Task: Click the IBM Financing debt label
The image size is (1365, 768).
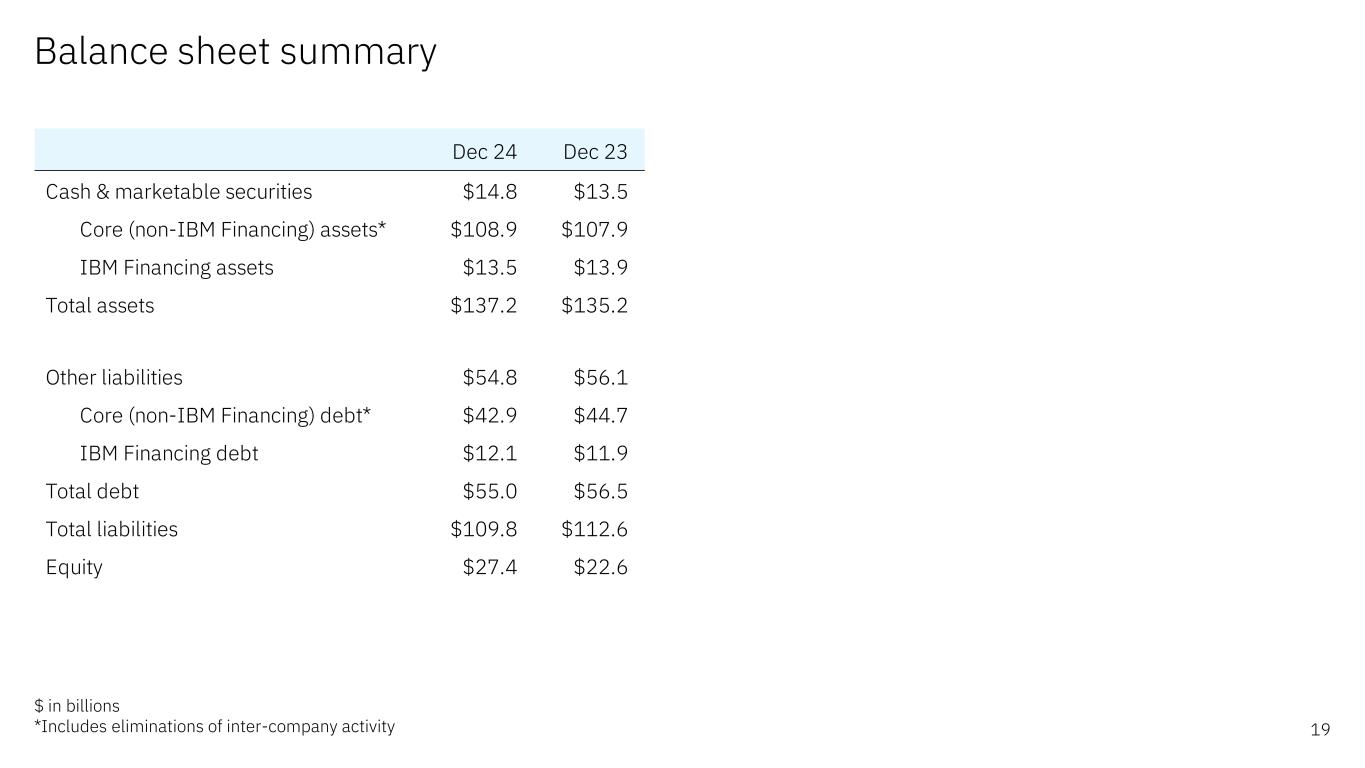Action: [x=169, y=454]
